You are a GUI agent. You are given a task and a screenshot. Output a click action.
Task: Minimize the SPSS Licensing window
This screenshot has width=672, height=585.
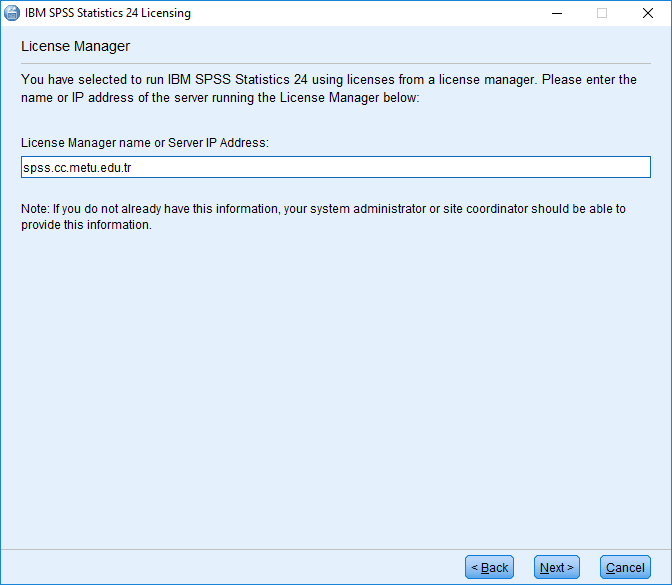click(557, 13)
